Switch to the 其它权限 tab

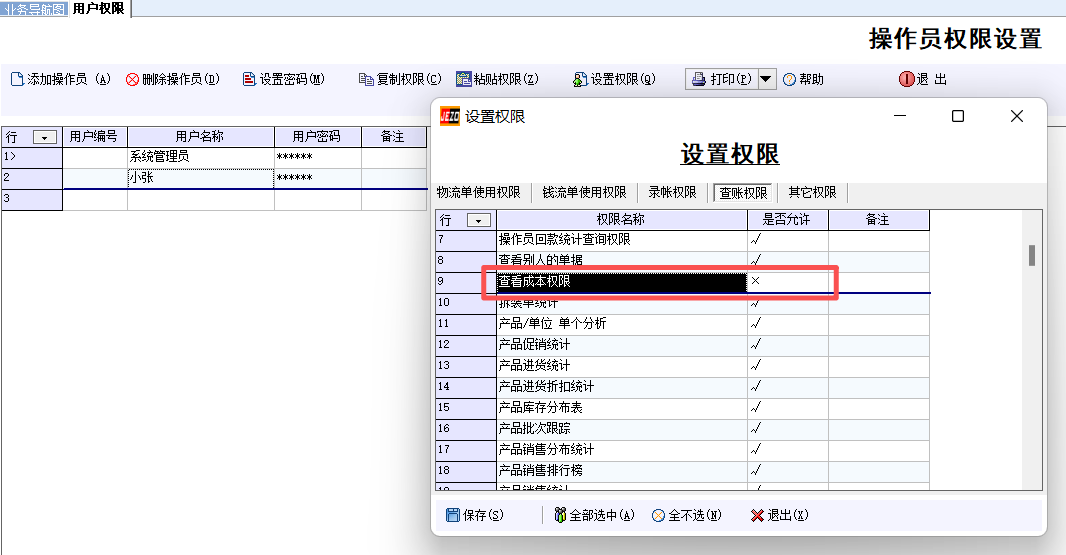(812, 192)
